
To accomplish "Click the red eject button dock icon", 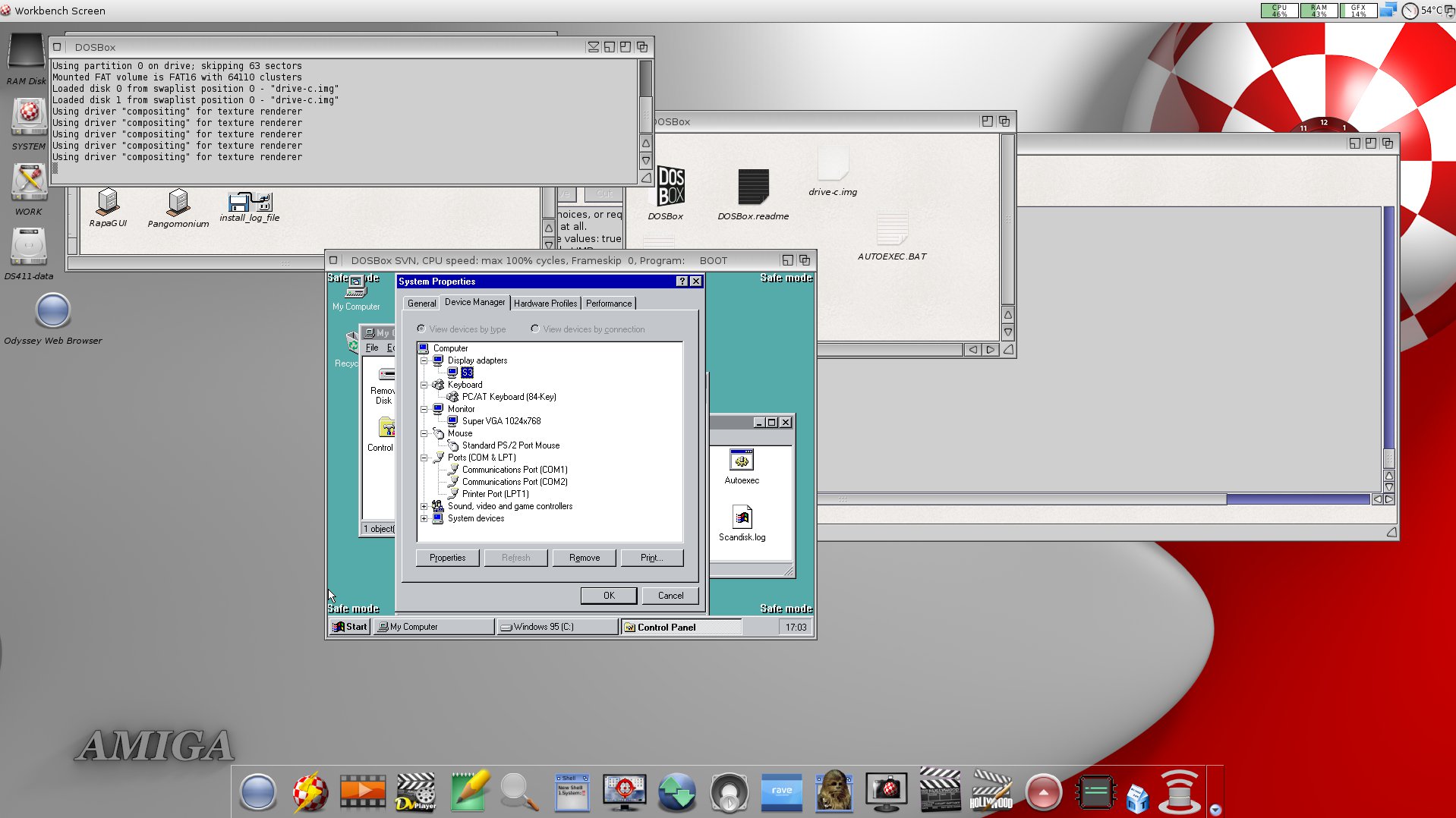I will (1044, 791).
